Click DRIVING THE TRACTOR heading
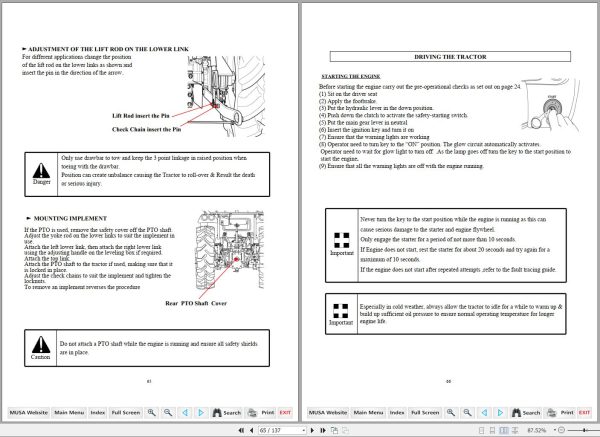The width and height of the screenshot is (600, 437). [x=450, y=57]
